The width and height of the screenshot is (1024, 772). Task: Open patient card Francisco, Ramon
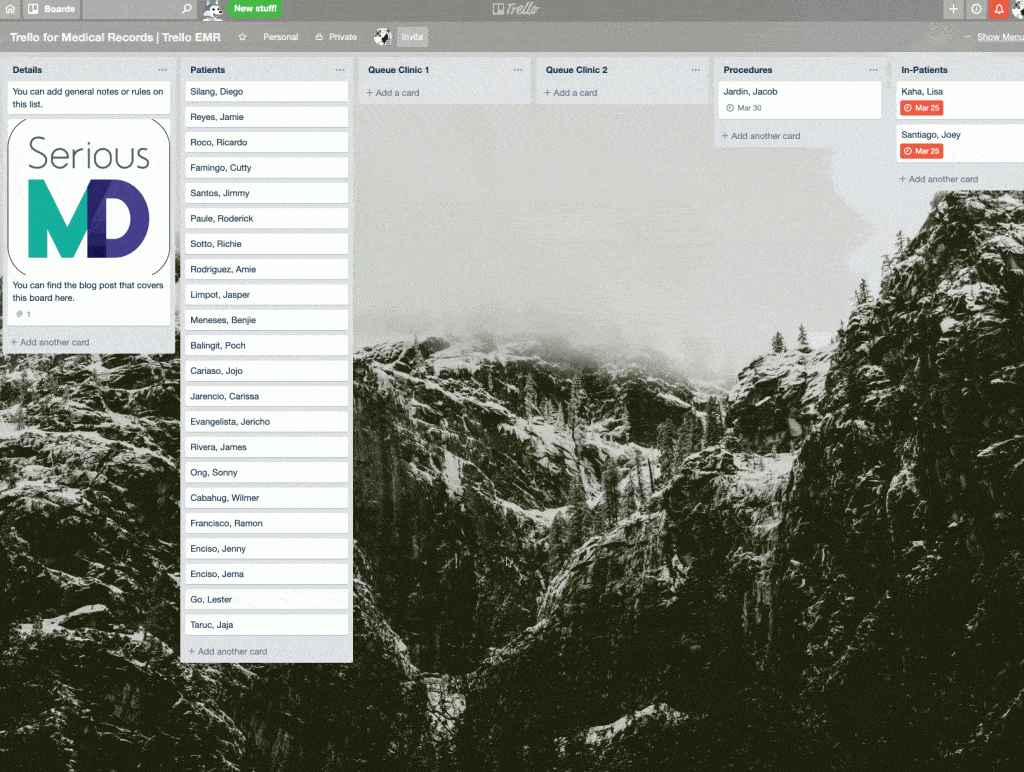pyautogui.click(x=266, y=523)
